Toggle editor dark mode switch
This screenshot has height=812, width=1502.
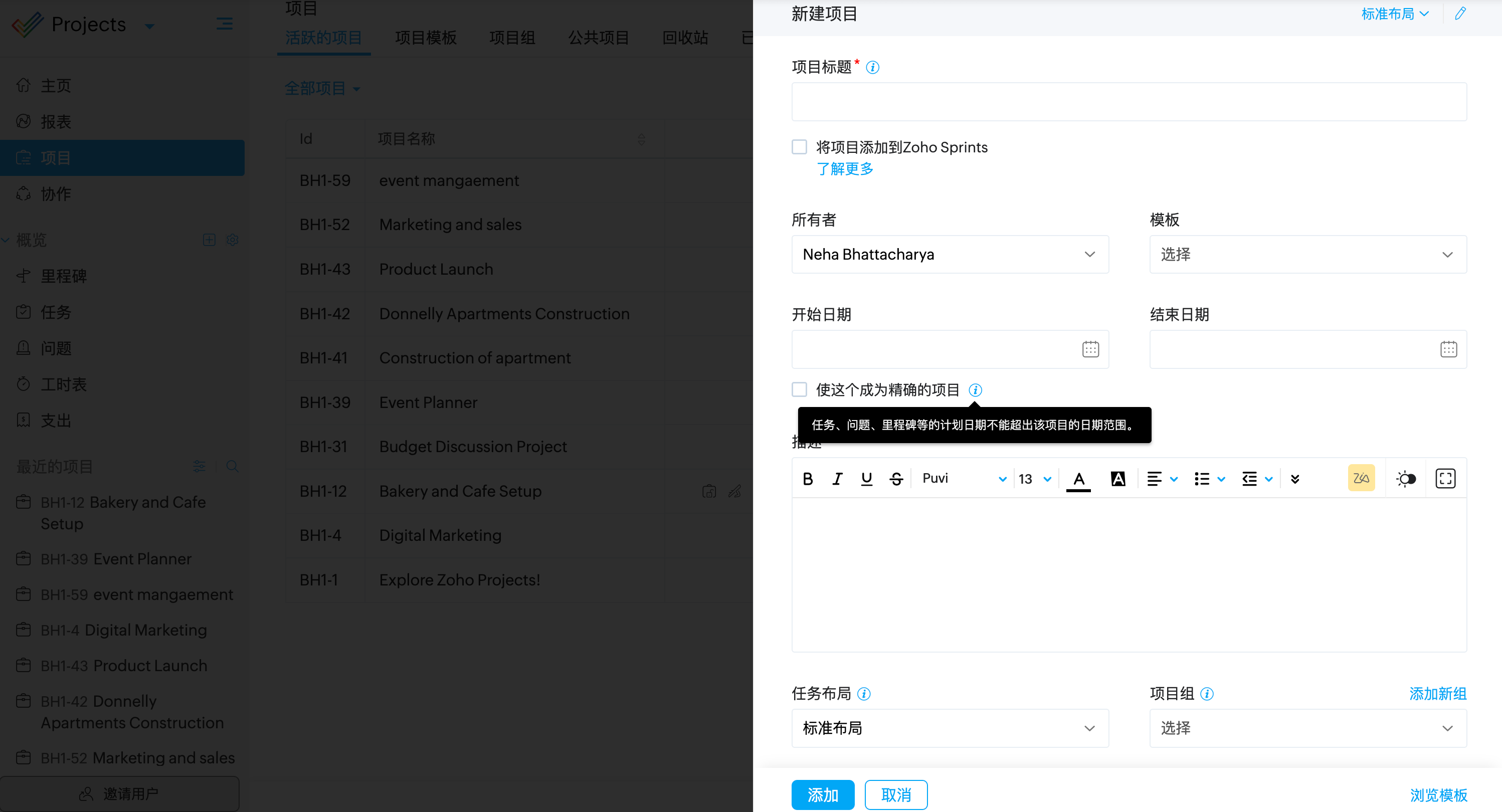point(1406,479)
